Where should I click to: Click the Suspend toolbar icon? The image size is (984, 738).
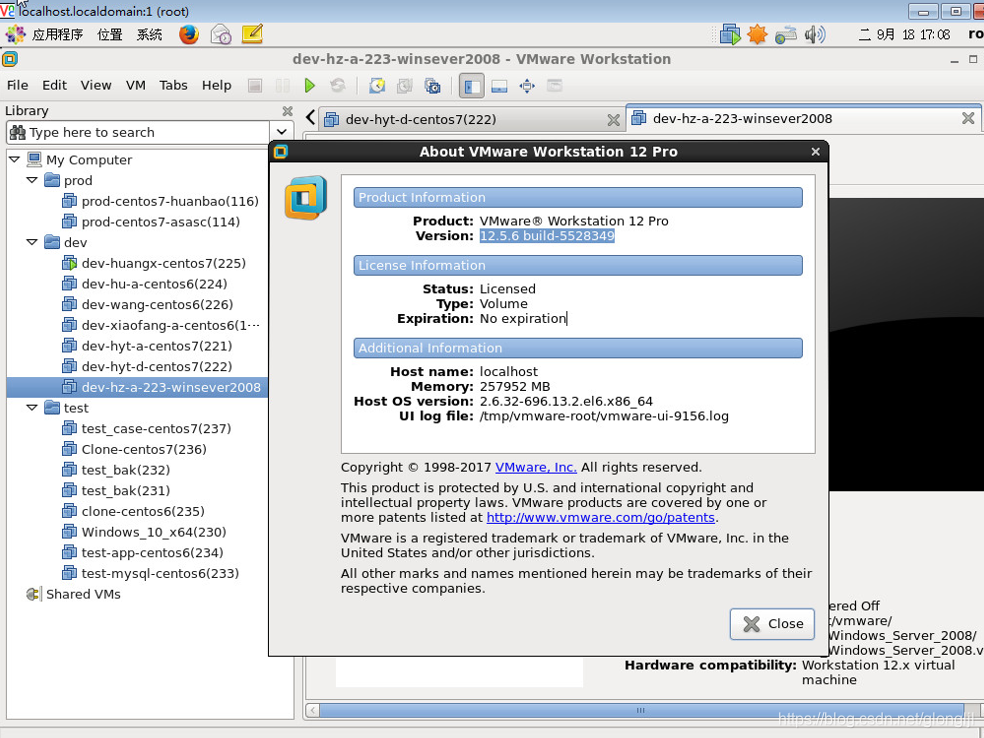coord(282,85)
